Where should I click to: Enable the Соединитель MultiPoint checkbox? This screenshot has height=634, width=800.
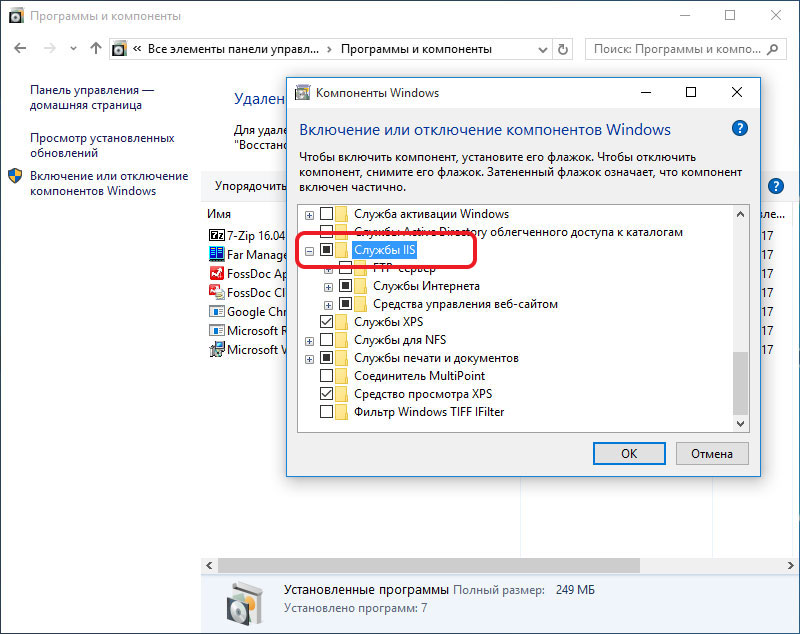point(327,375)
